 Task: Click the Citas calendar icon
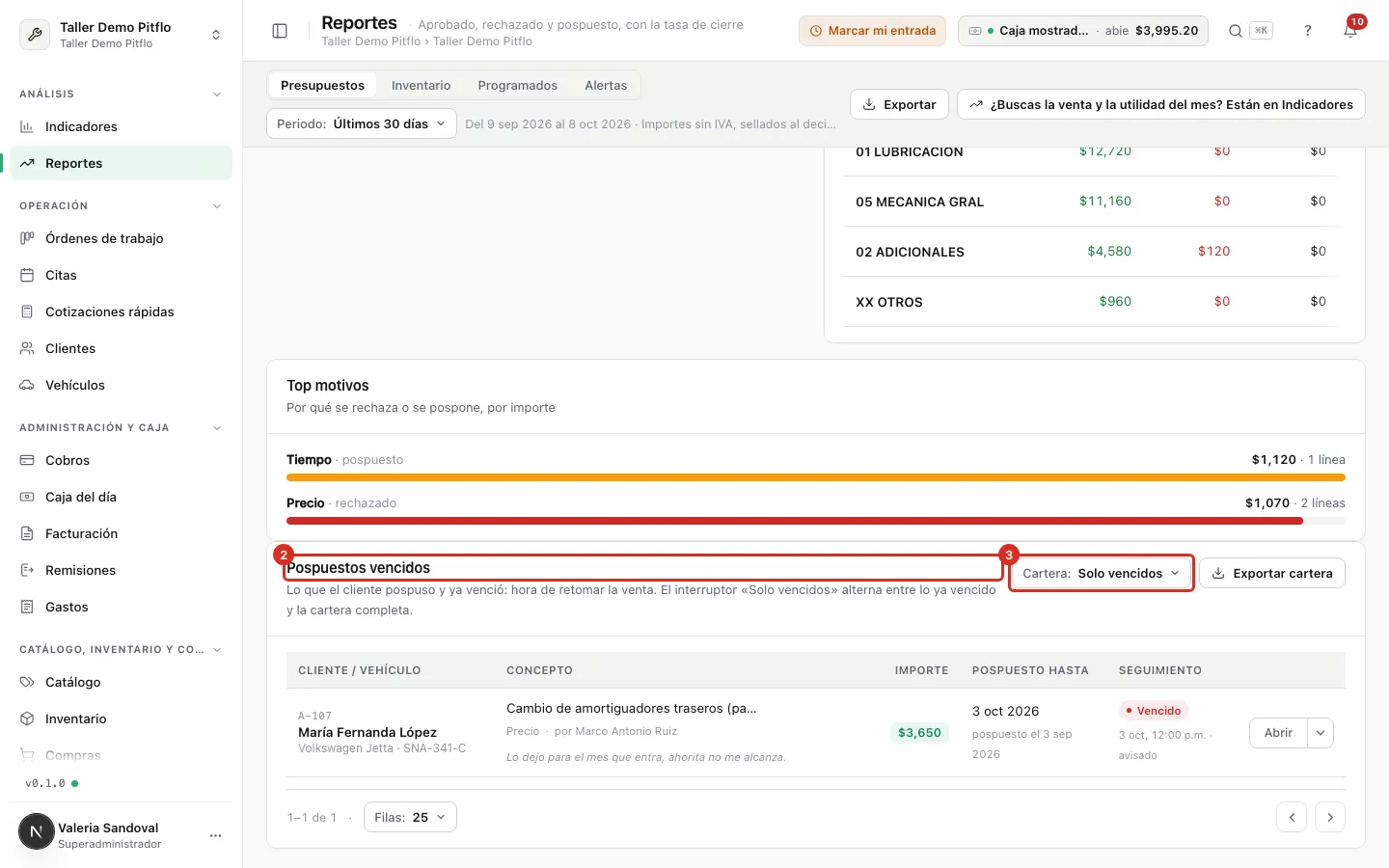point(27,275)
